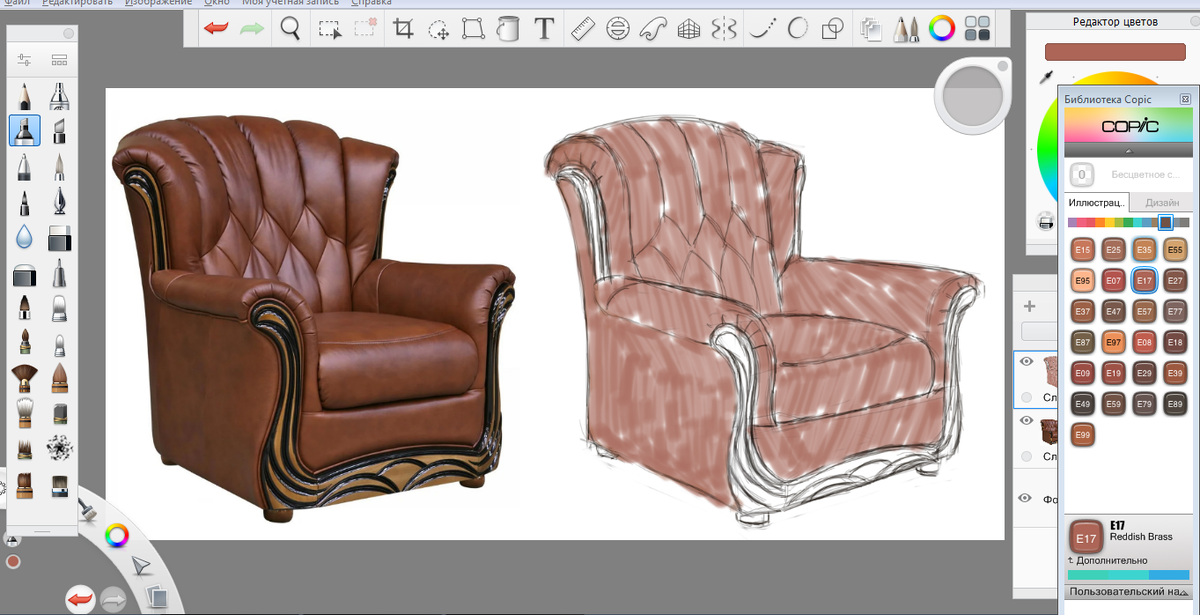Screen dimensions: 1200x615
Task: Enable the Predictive Stroke tool
Action: tap(797, 29)
